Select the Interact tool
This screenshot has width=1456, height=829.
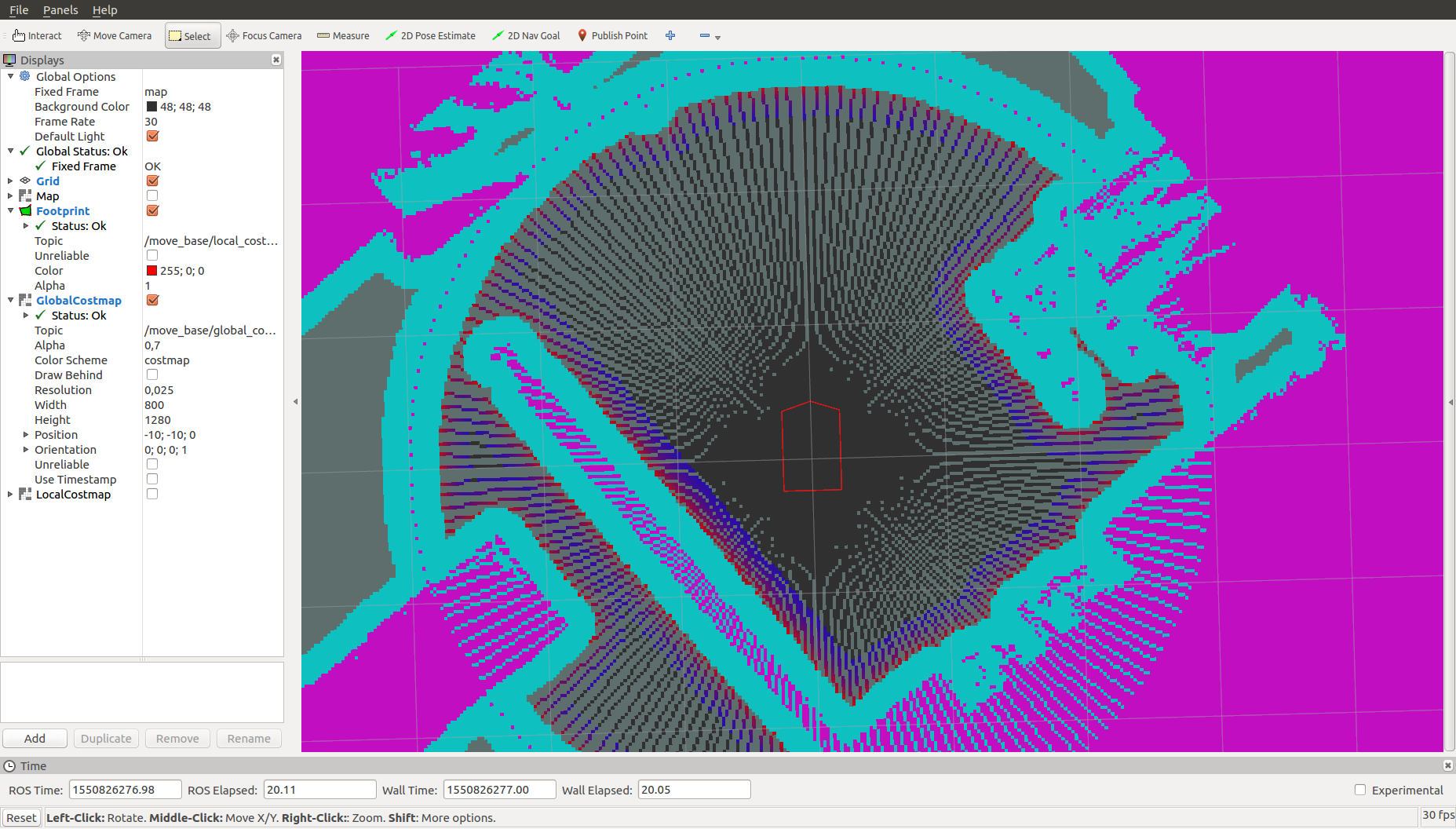tap(37, 35)
